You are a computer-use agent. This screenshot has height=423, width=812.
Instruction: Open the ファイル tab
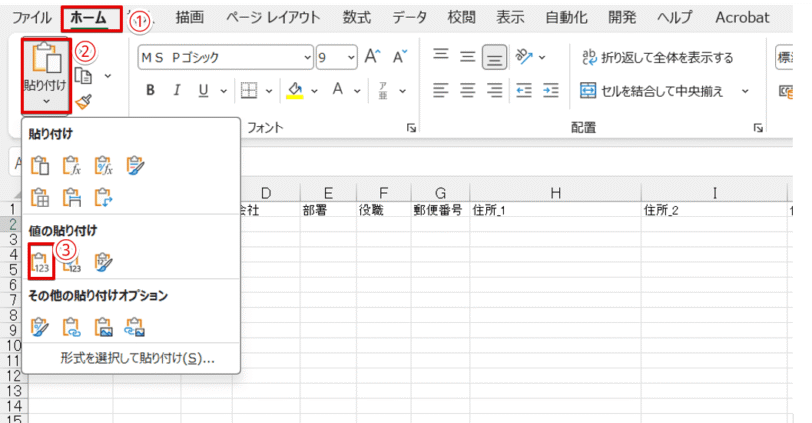(x=32, y=18)
